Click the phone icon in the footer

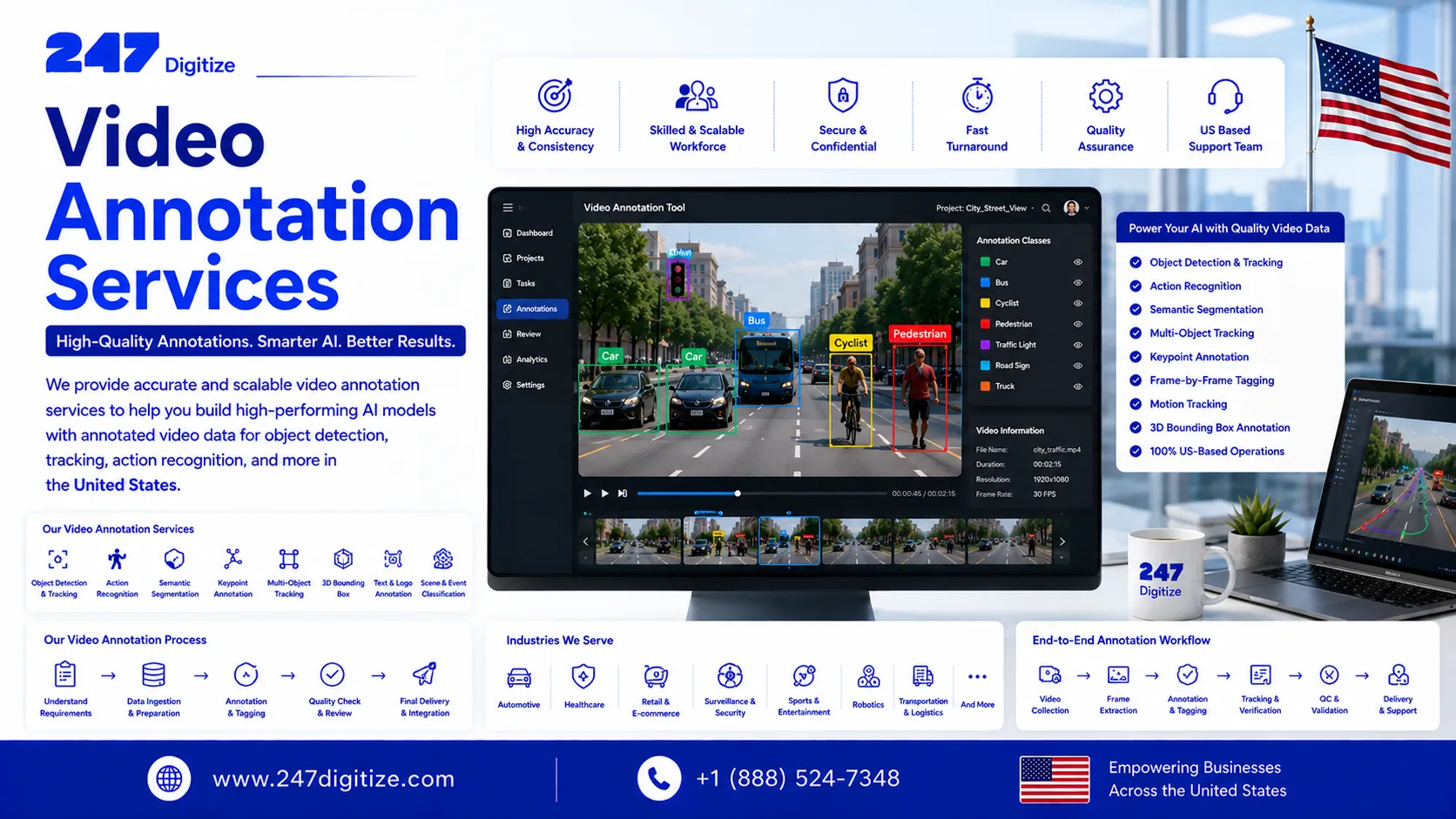coord(659,778)
